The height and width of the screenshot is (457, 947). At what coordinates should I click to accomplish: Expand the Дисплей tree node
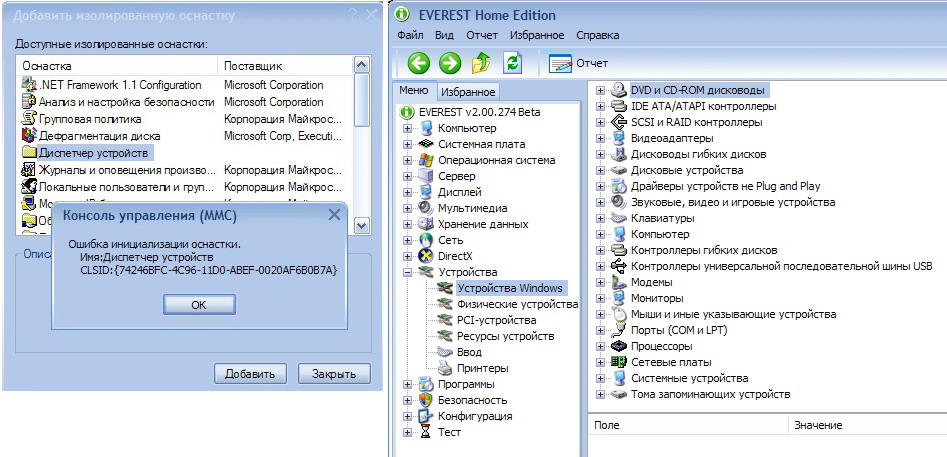[x=408, y=192]
